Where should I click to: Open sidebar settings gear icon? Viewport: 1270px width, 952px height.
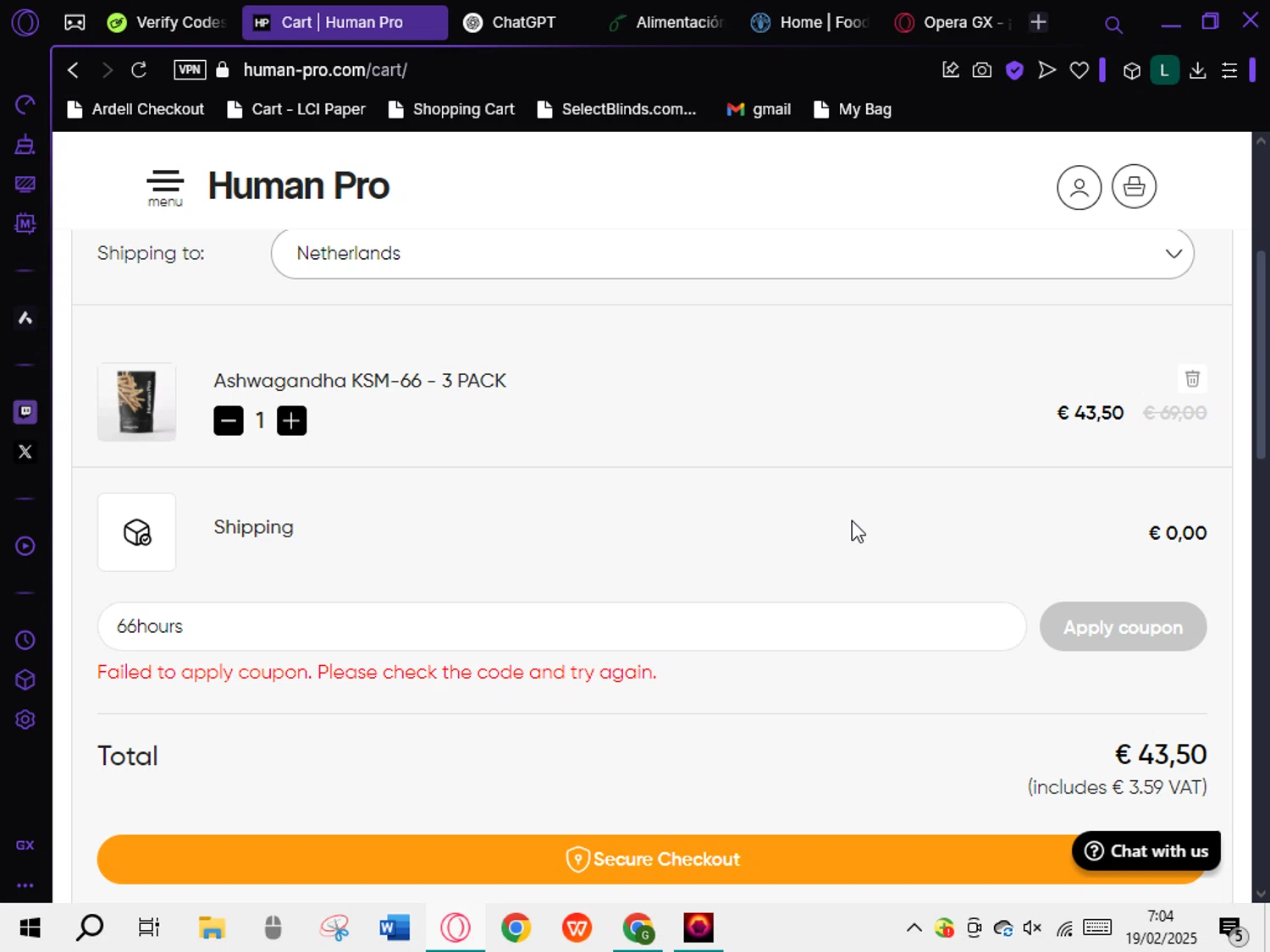25,719
